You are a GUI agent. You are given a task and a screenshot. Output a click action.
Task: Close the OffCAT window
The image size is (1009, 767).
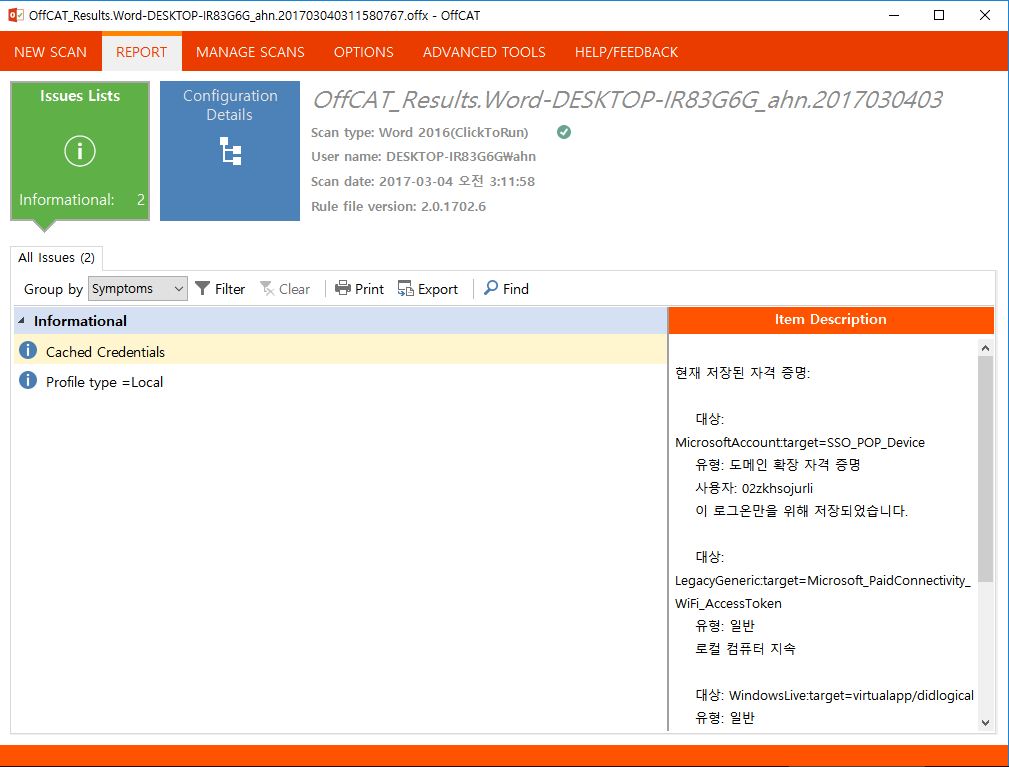pyautogui.click(x=985, y=15)
